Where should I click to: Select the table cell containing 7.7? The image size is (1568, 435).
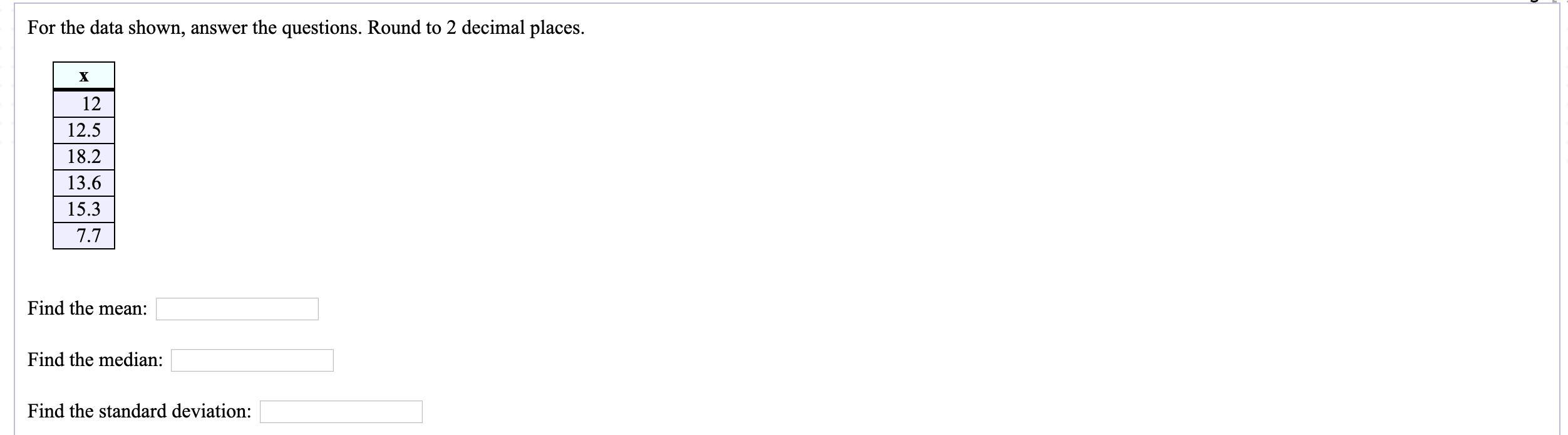(84, 236)
